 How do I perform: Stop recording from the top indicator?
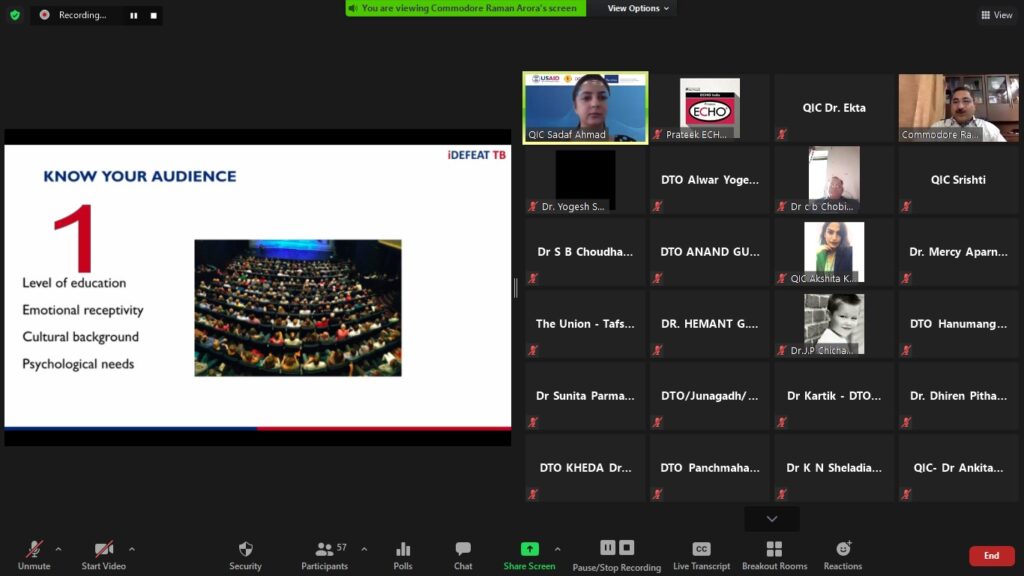point(153,16)
